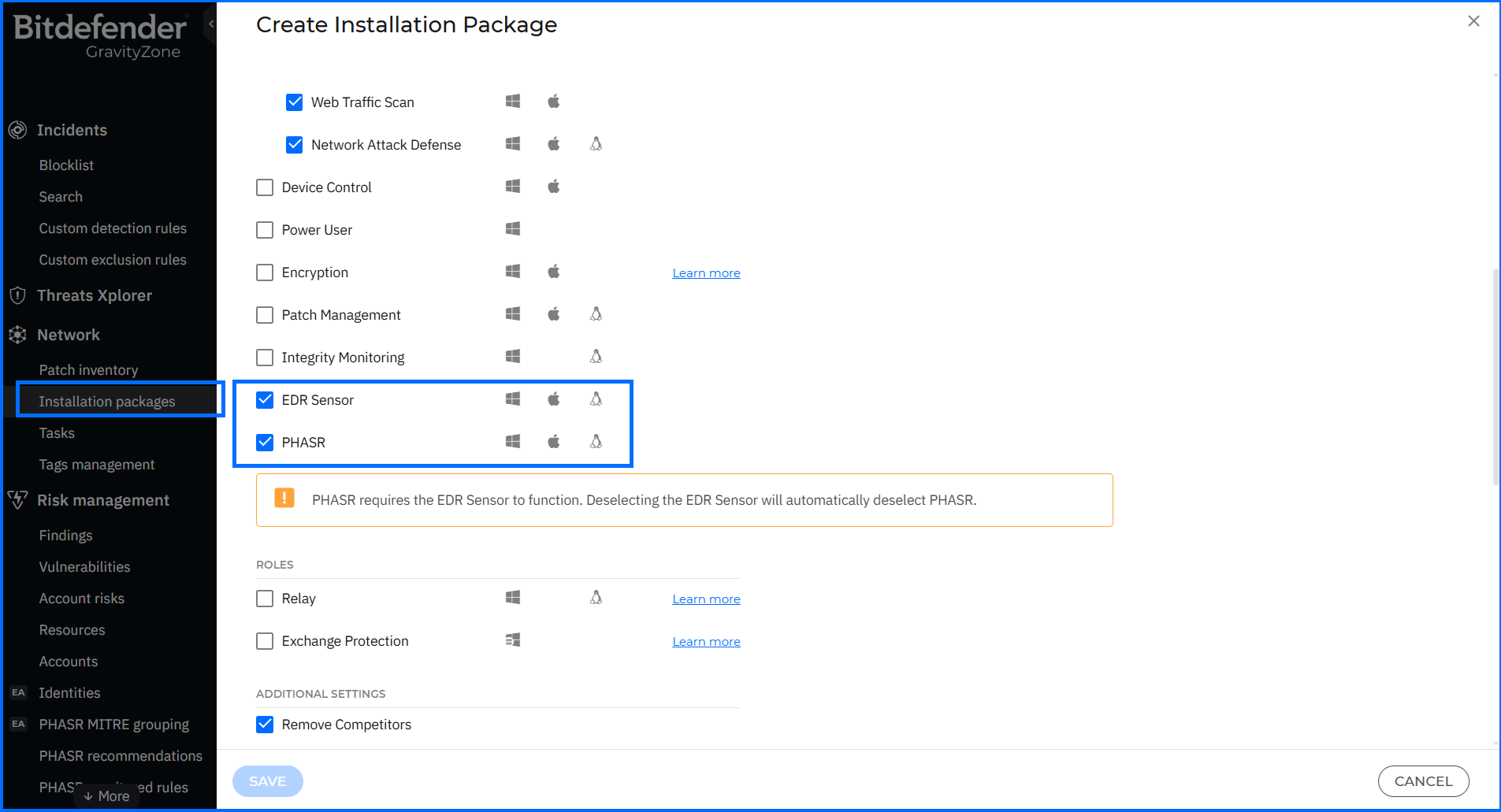Click the Linux icon beside EDR Sensor

(596, 399)
